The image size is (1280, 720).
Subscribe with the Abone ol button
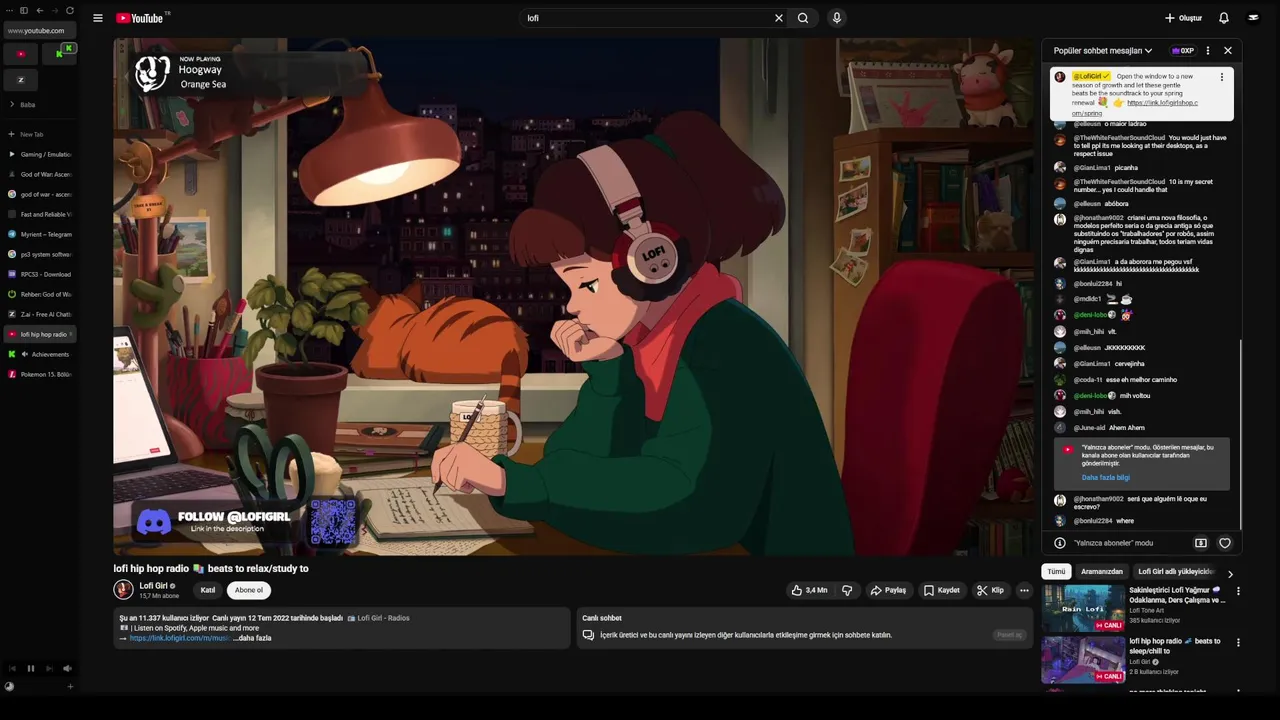coord(249,590)
